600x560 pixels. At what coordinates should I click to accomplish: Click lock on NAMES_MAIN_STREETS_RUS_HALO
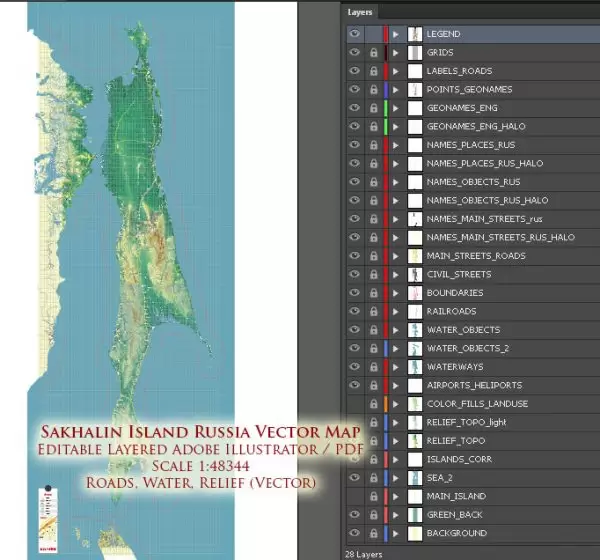373,237
